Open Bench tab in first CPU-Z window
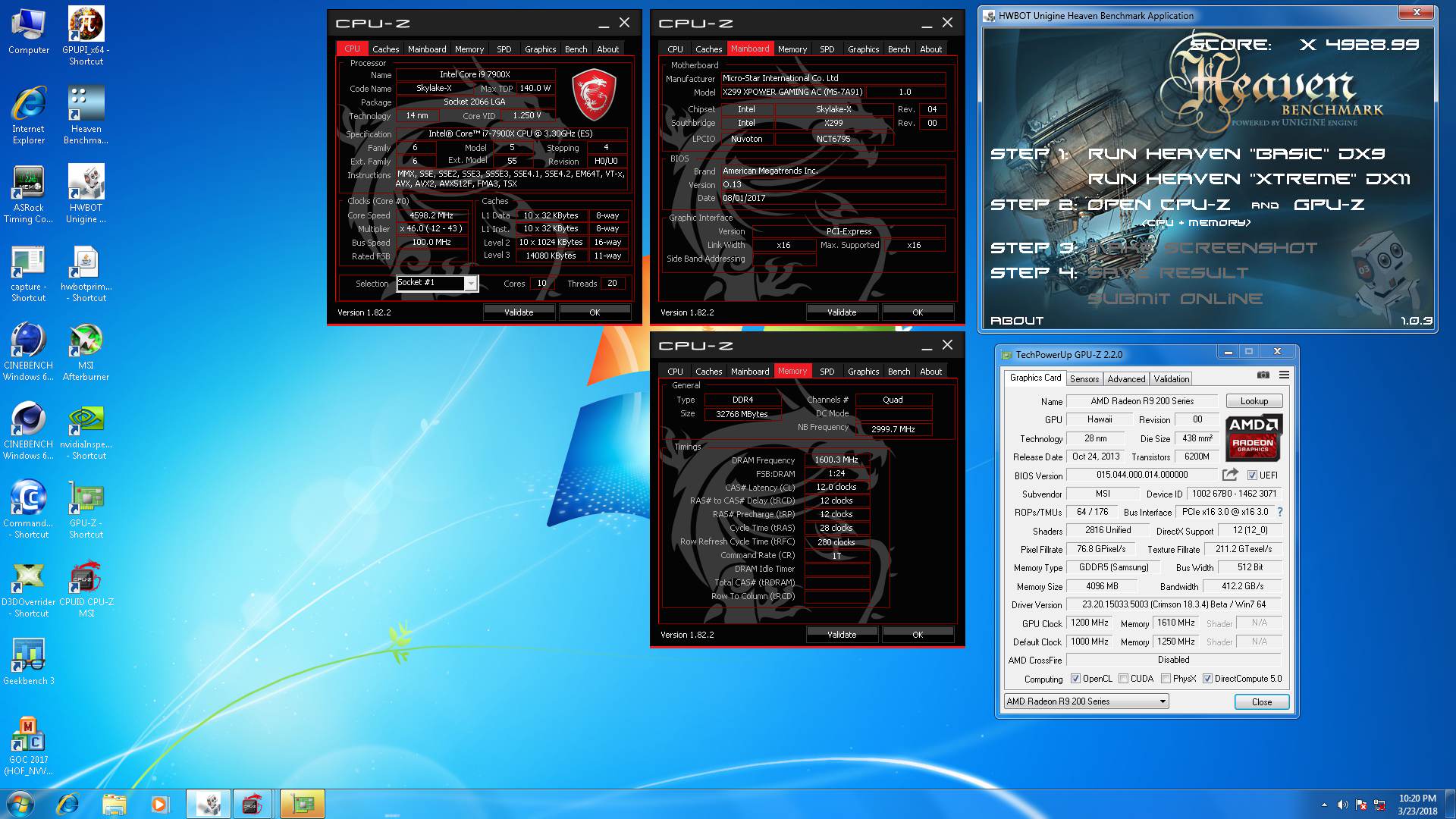This screenshot has height=819, width=1456. point(576,49)
